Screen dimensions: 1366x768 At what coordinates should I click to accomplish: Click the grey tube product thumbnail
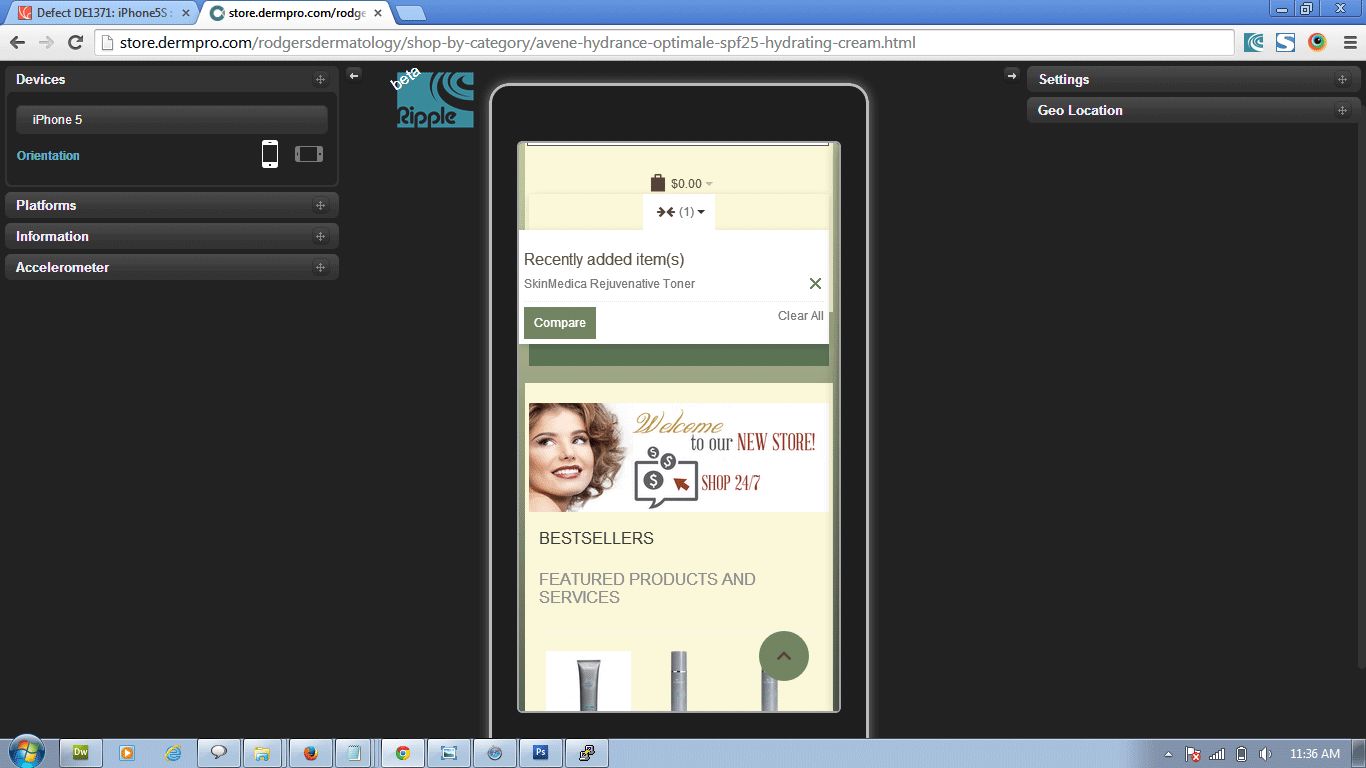(x=589, y=681)
